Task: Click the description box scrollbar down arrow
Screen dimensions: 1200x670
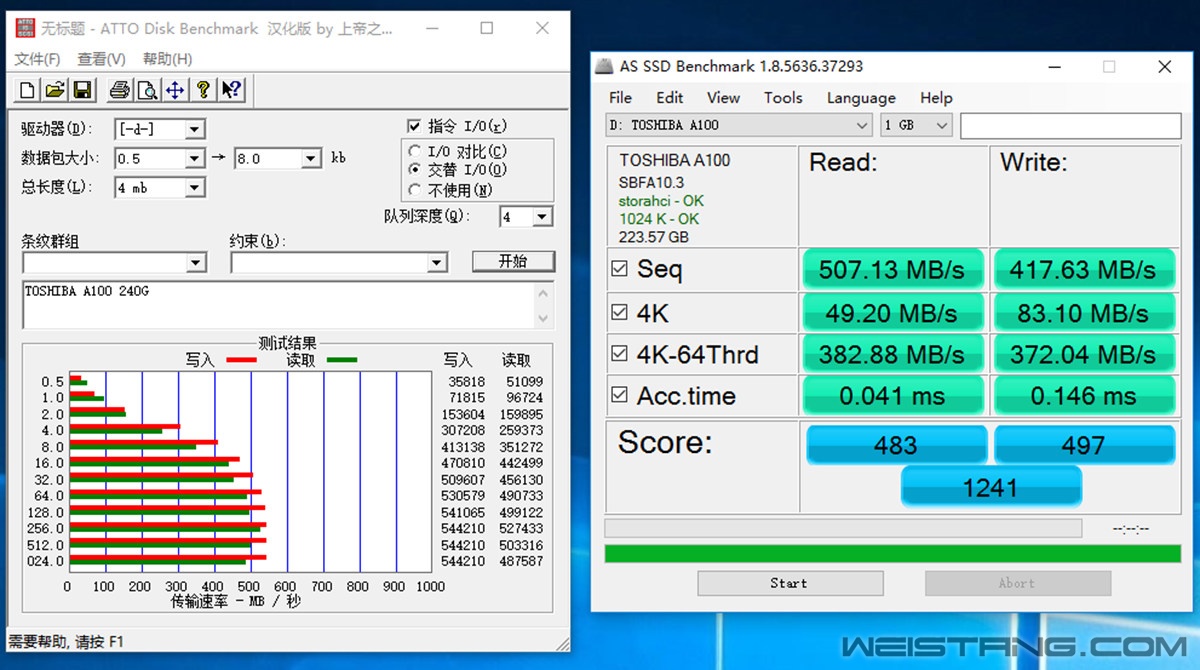Action: [544, 319]
